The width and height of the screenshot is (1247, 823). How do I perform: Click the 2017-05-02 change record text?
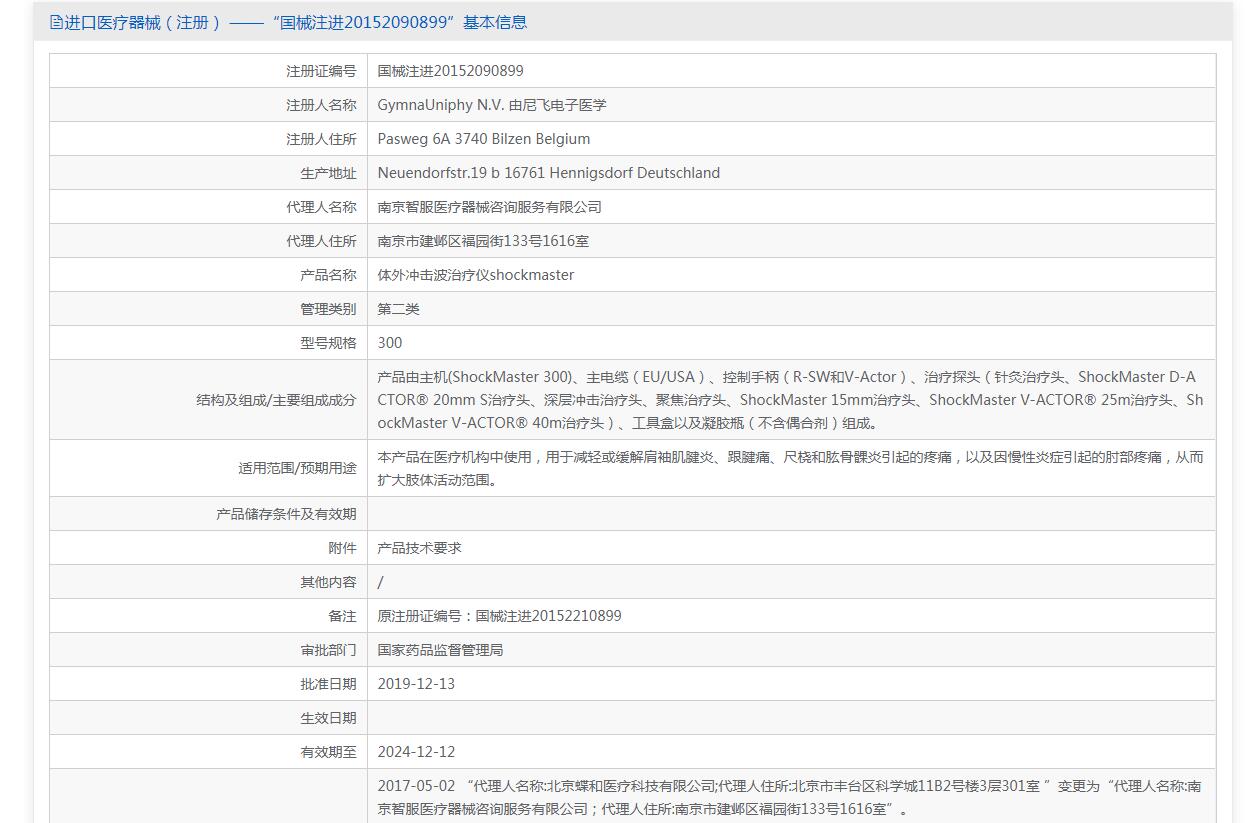point(790,797)
